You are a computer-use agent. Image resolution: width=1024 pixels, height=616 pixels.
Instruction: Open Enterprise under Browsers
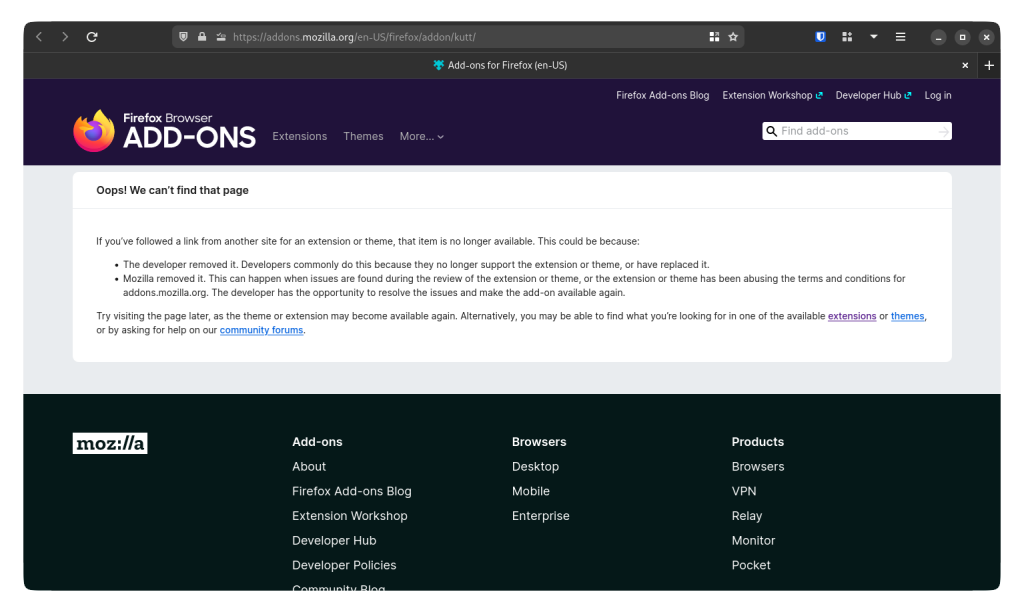540,516
